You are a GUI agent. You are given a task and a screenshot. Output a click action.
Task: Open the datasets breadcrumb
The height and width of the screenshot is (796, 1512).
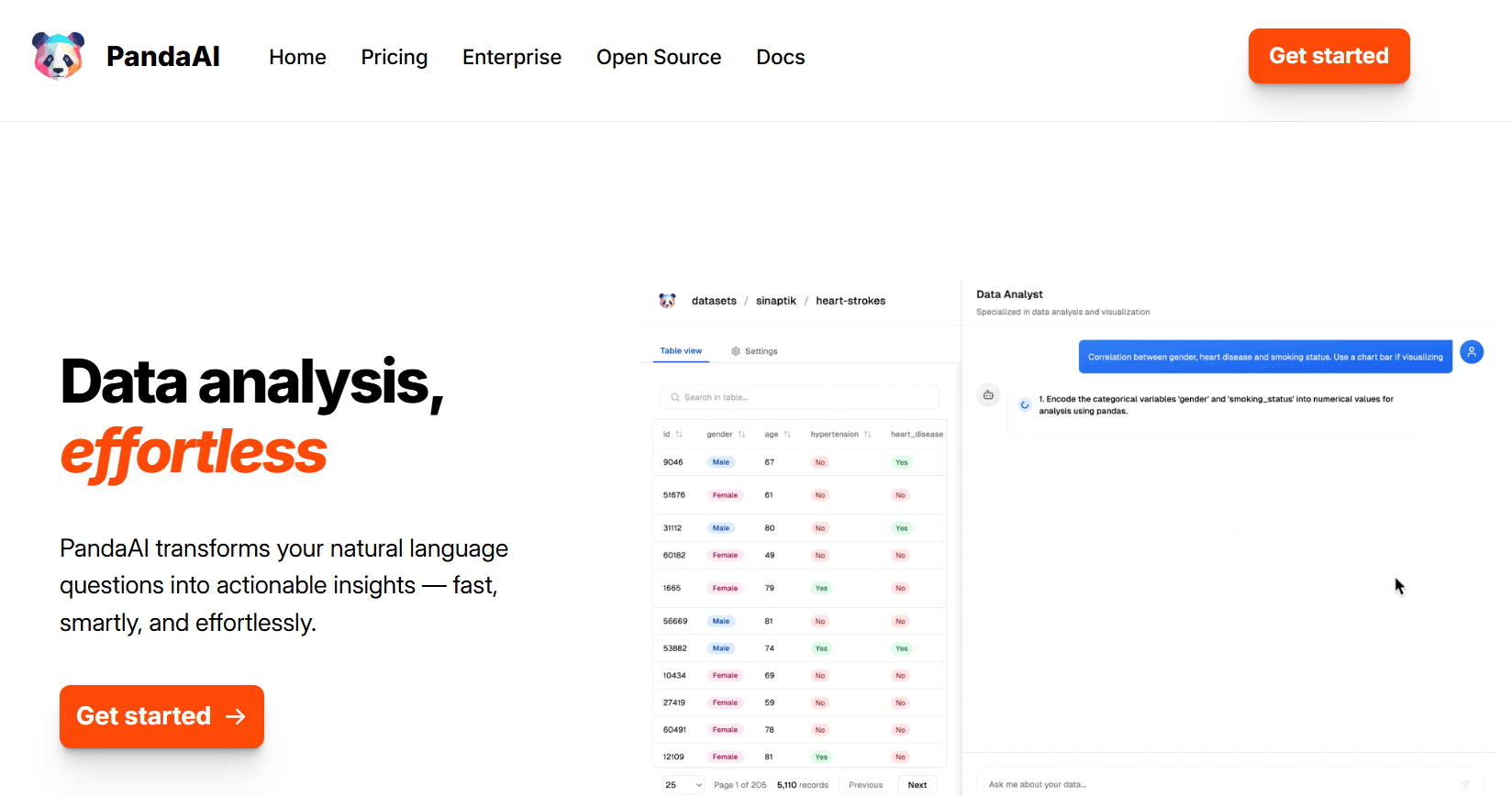point(714,301)
